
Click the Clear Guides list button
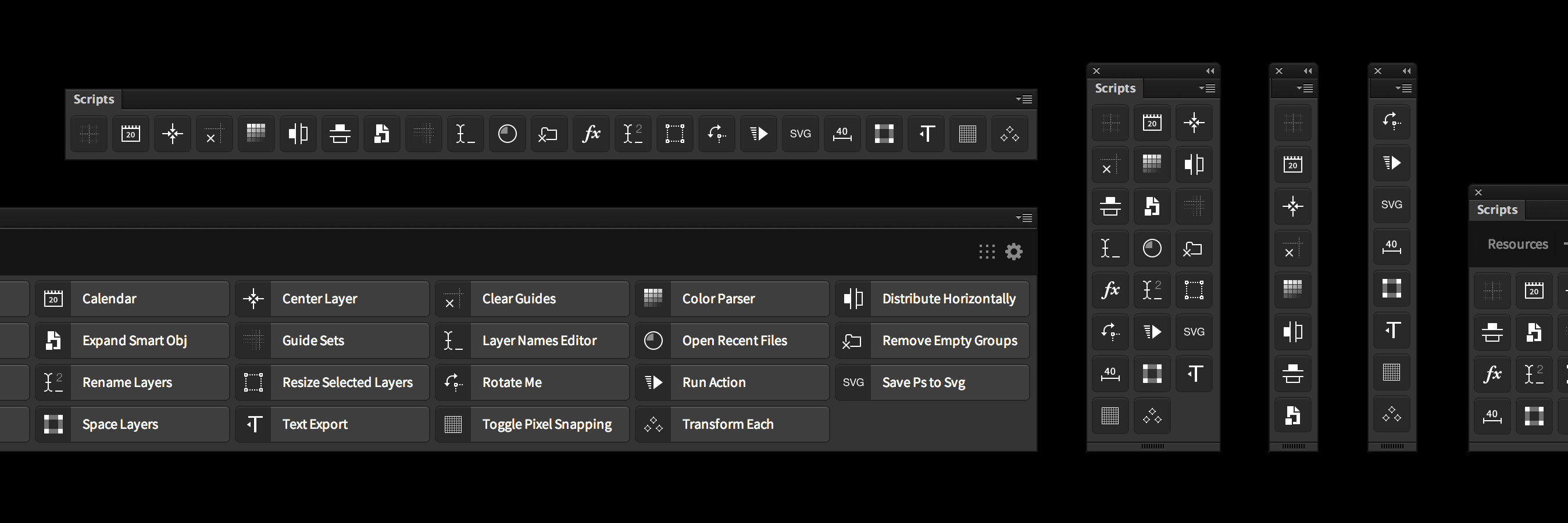click(x=533, y=299)
